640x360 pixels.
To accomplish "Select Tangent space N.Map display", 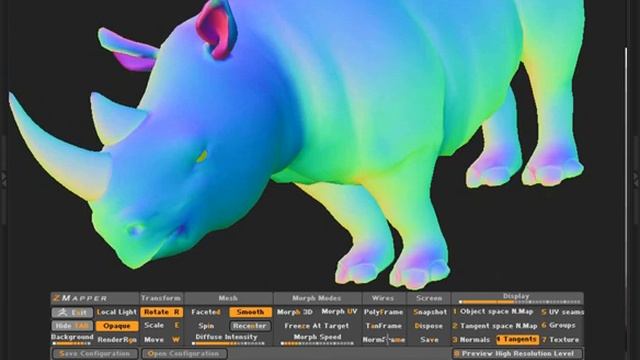I will coord(495,326).
